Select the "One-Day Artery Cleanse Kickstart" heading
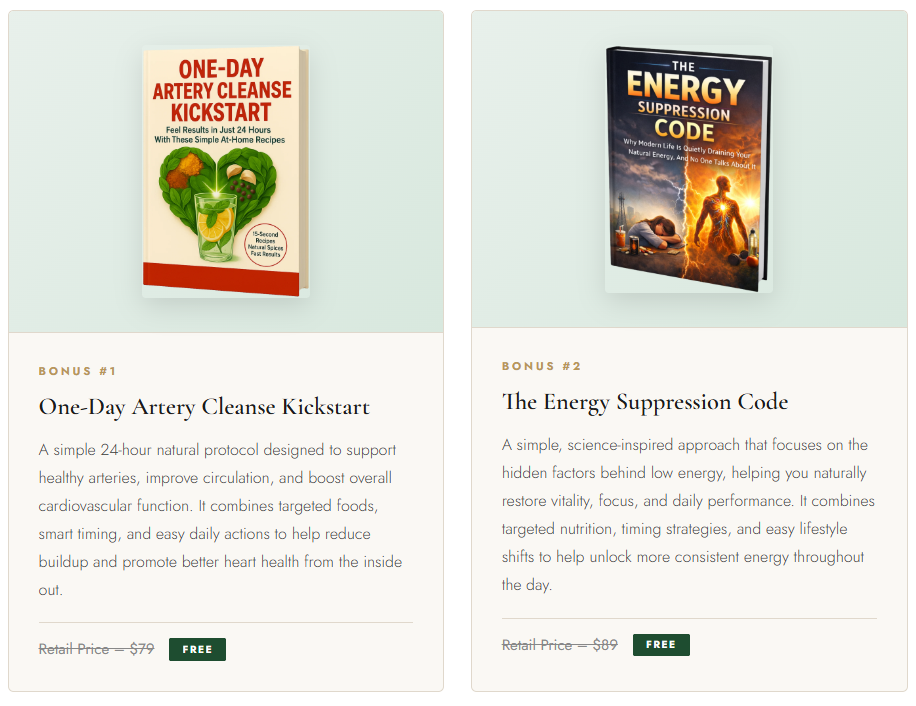916x706 pixels. [204, 407]
